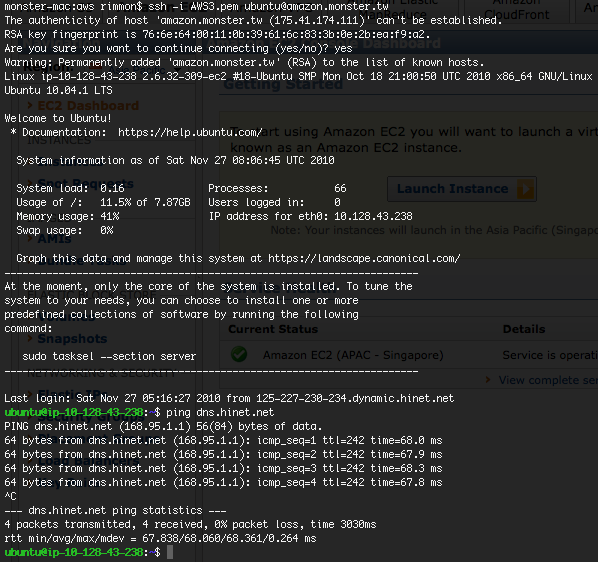Click the 'Warning: Permanently added' line
This screenshot has width=598, height=562.
click(244, 62)
